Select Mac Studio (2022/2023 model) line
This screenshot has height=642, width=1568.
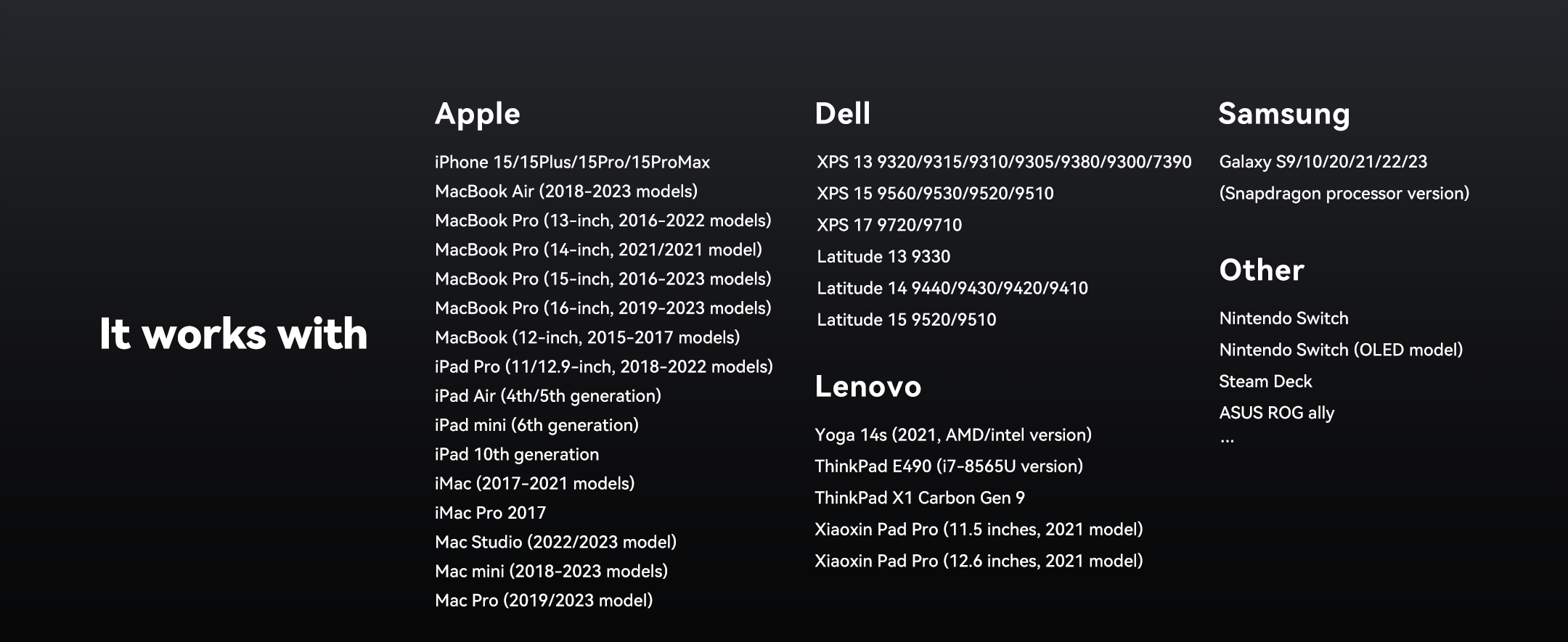coord(555,542)
